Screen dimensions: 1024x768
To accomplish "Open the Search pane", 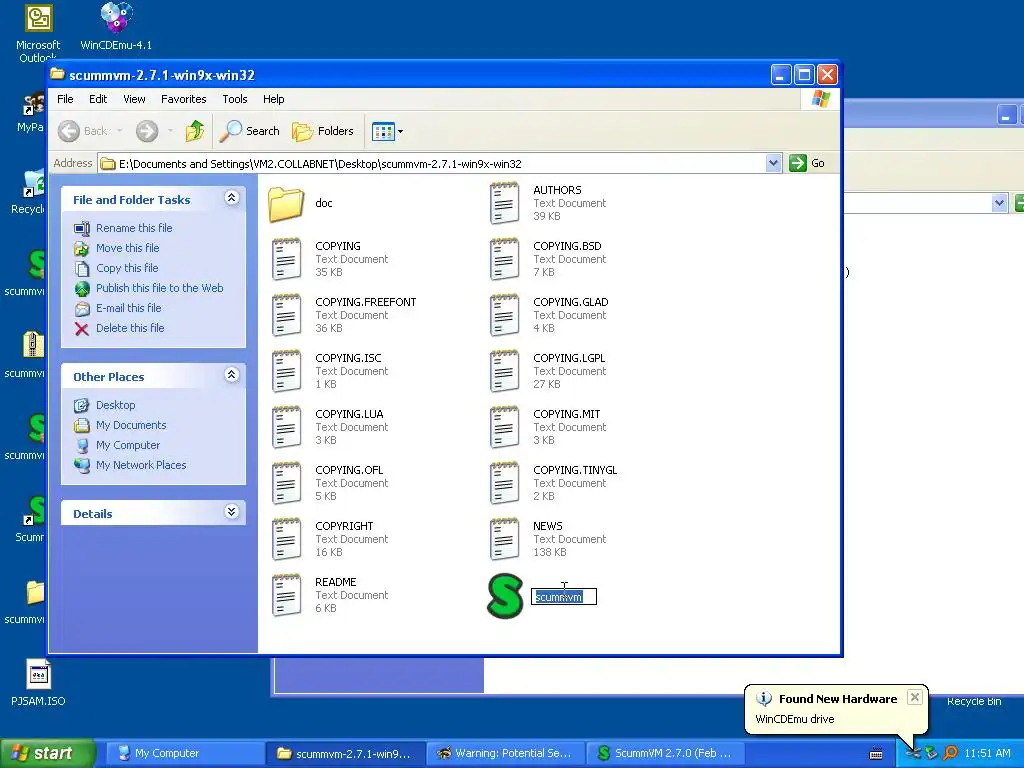I will pos(249,131).
